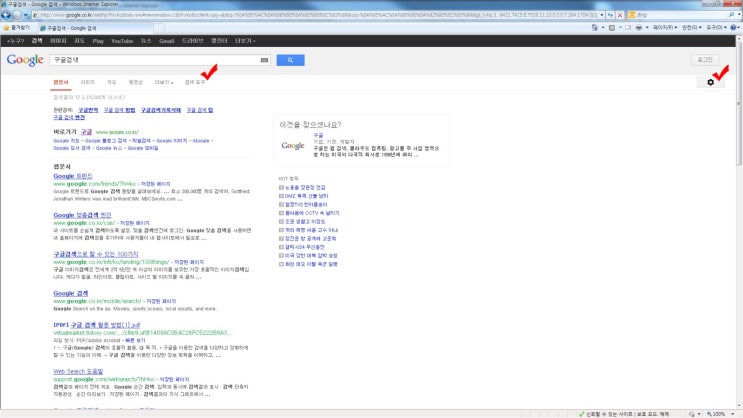The height and width of the screenshot is (418, 743).
Task: Select the Google 검색 browser tab
Action: [x=95, y=28]
